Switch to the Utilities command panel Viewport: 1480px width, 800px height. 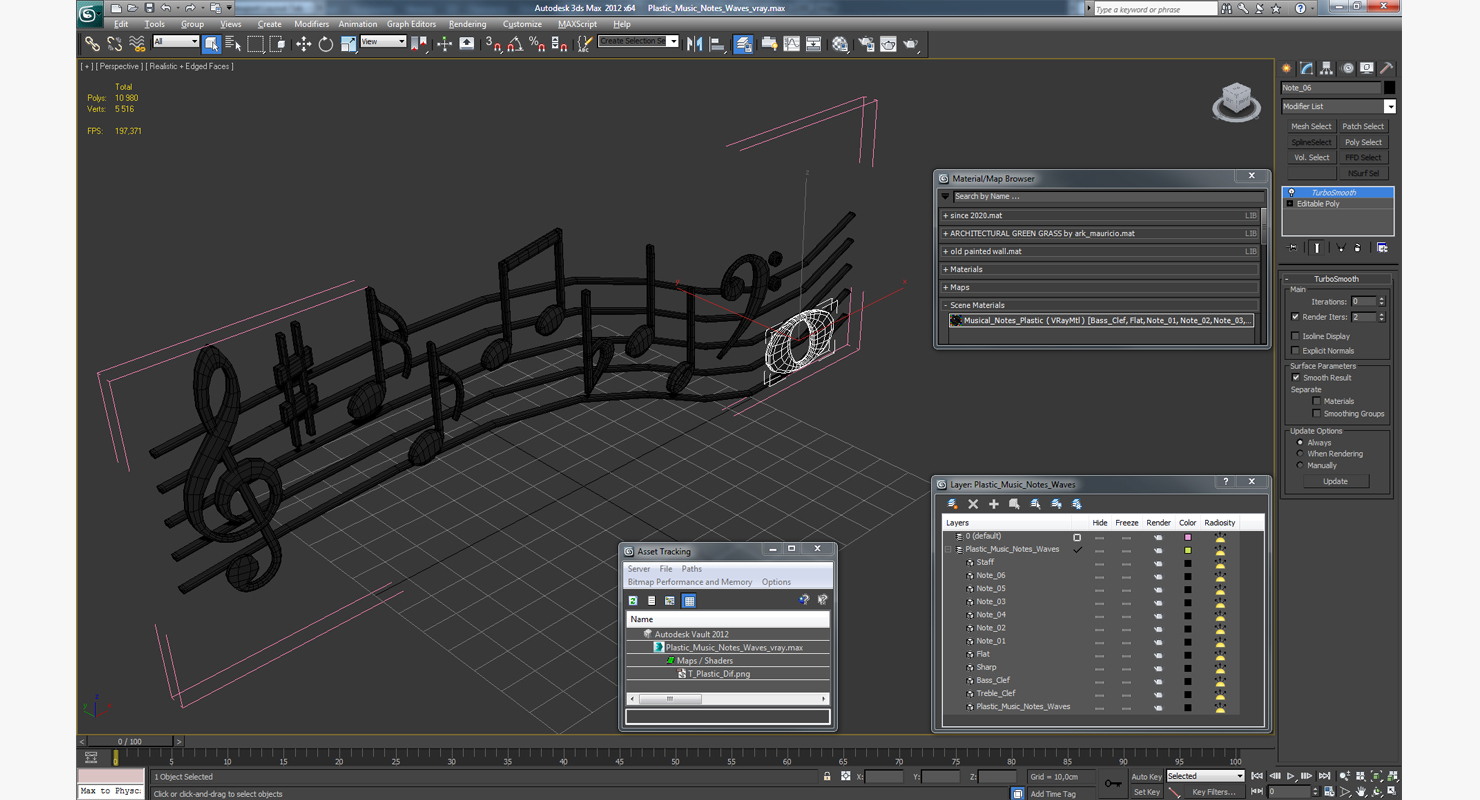pyautogui.click(x=1386, y=68)
